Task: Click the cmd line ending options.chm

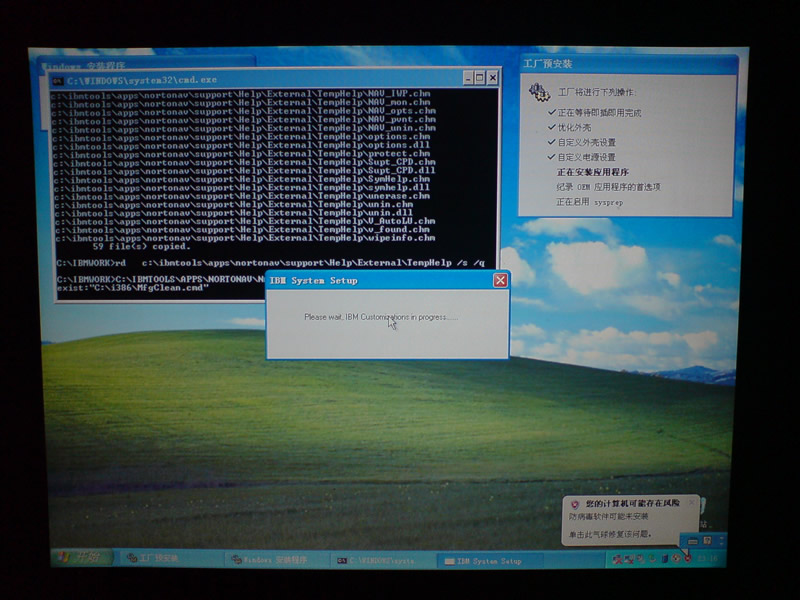Action: (241, 137)
